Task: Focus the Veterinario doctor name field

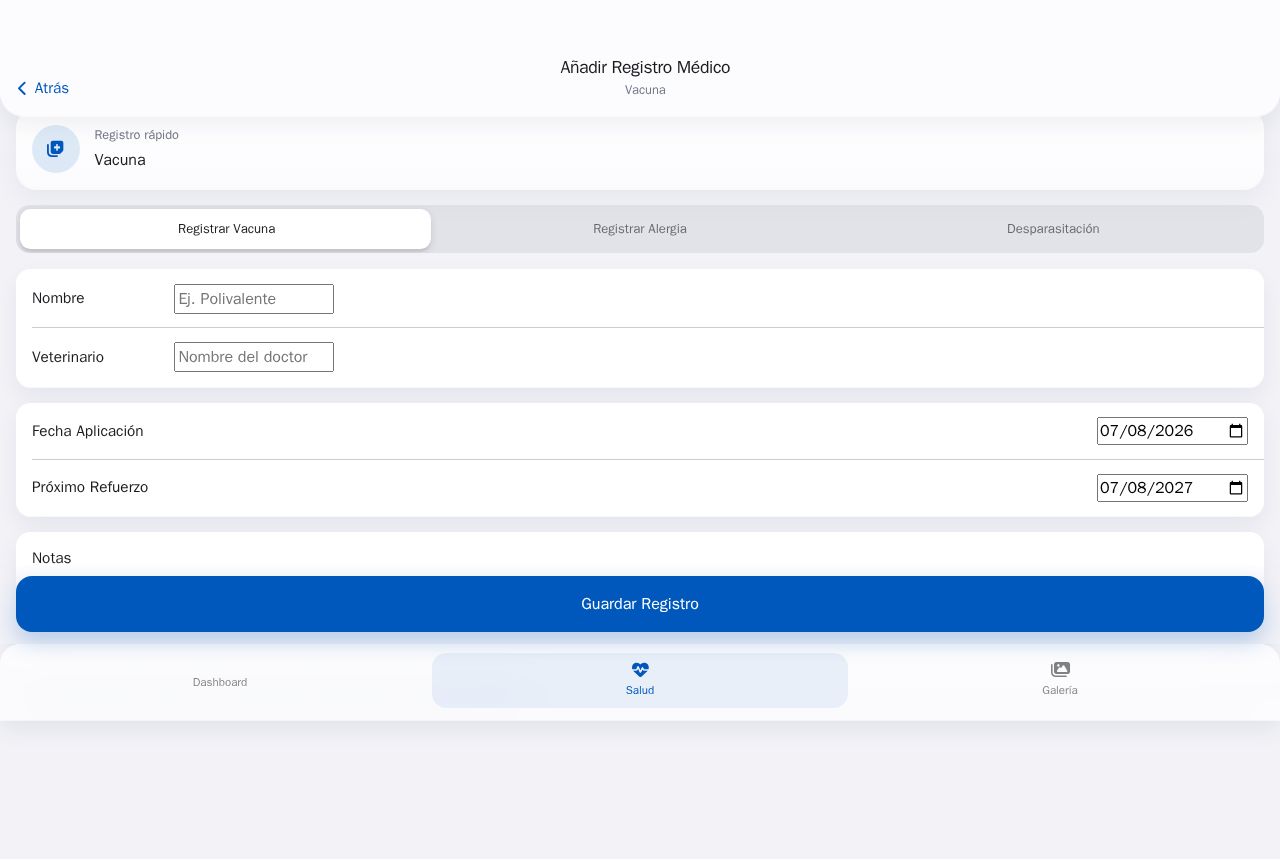Action: 254,357
